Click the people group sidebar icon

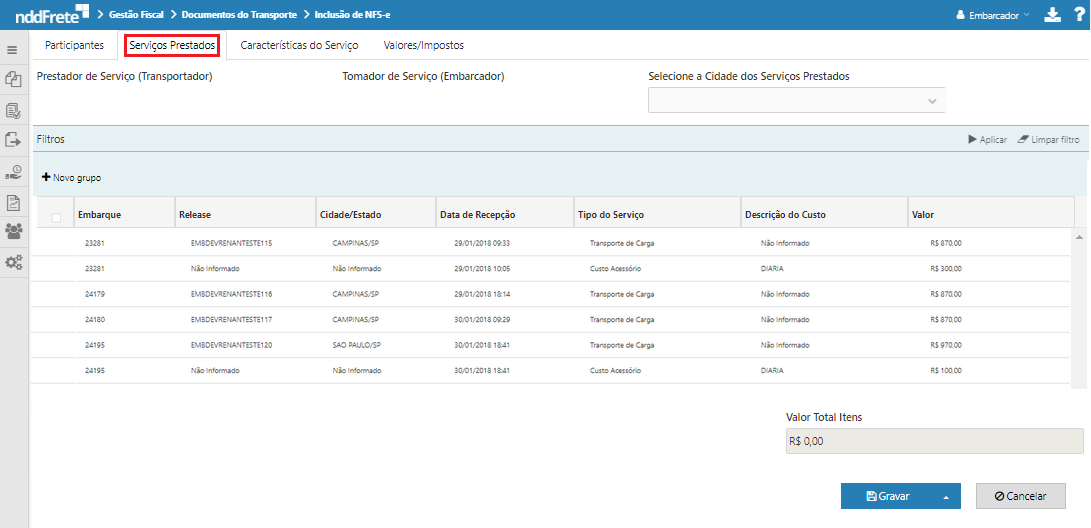pos(13,232)
